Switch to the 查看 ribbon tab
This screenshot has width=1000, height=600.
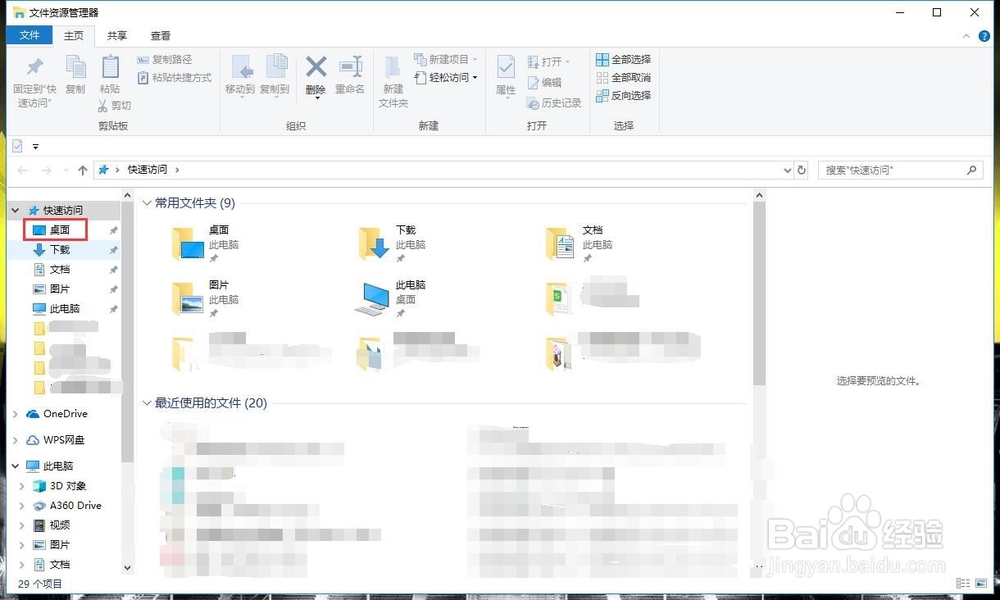click(160, 36)
